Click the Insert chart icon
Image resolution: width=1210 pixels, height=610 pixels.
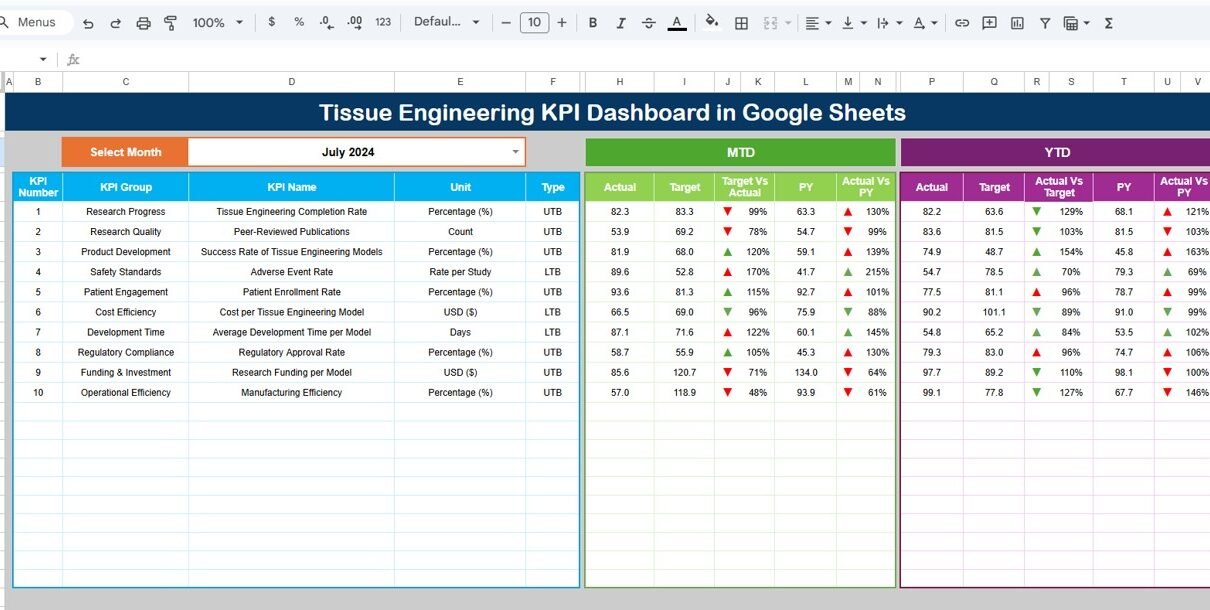[1017, 23]
